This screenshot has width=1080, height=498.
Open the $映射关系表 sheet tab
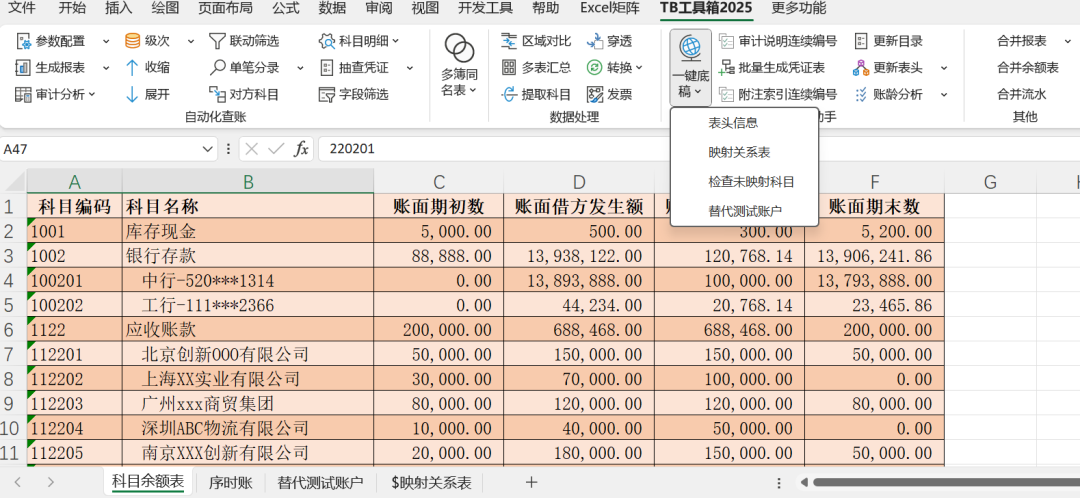point(430,483)
